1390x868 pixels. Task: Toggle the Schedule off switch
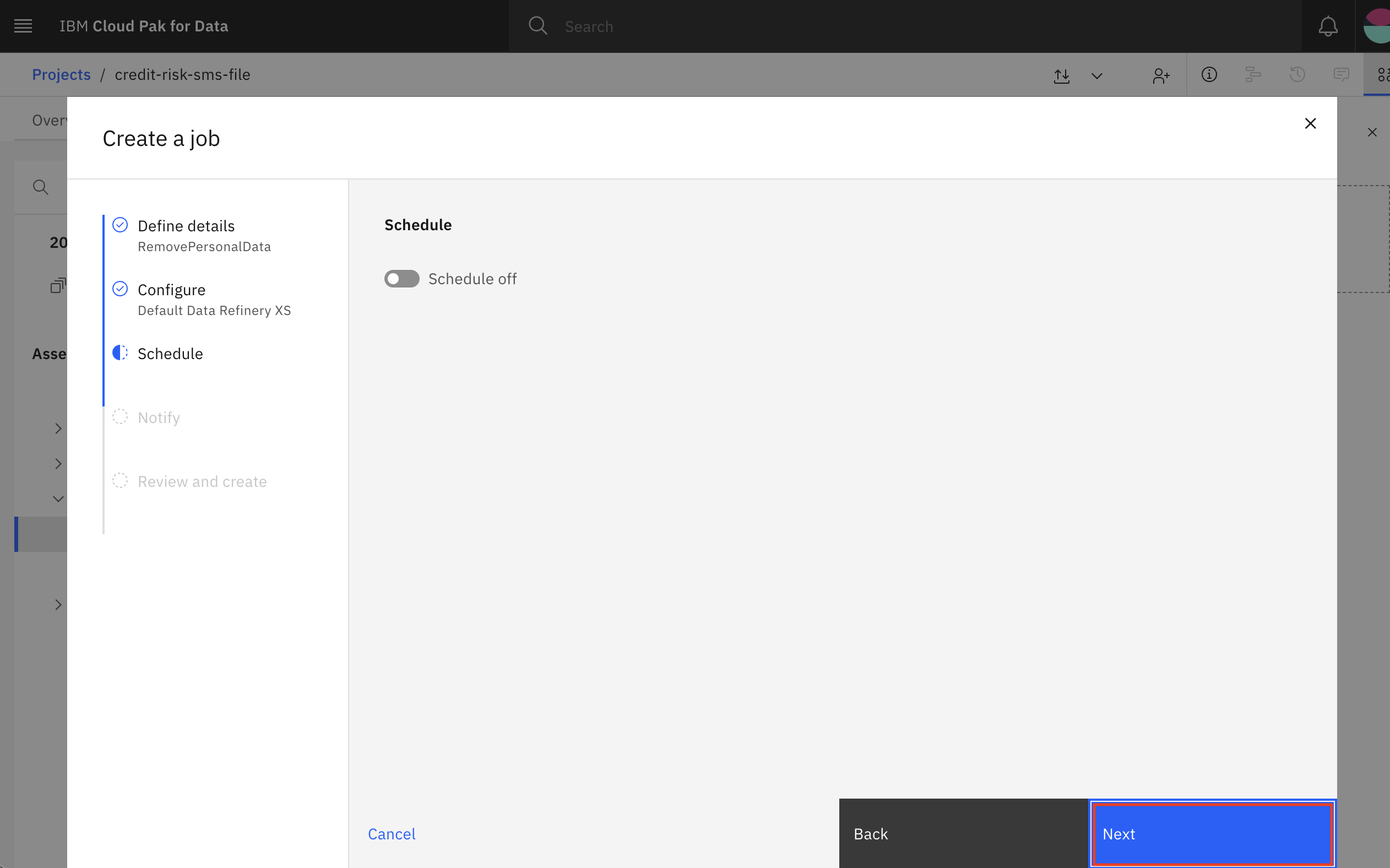click(x=401, y=279)
